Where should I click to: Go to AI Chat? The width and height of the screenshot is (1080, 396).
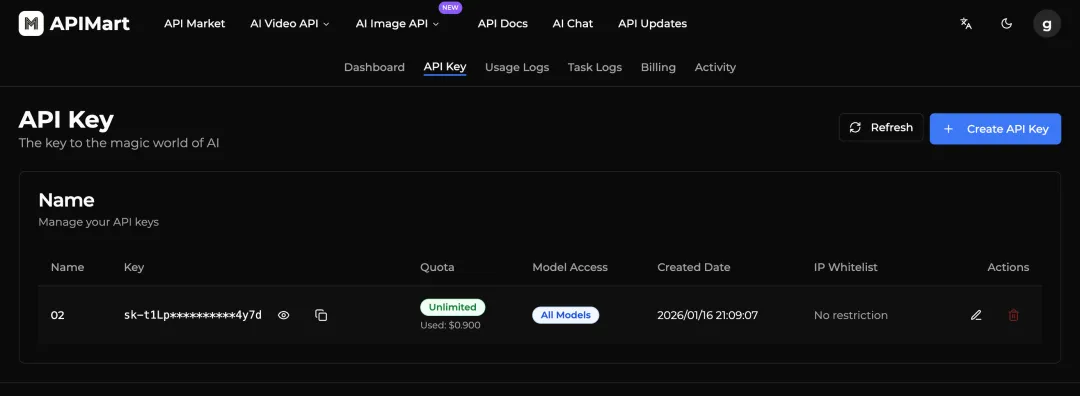[572, 23]
